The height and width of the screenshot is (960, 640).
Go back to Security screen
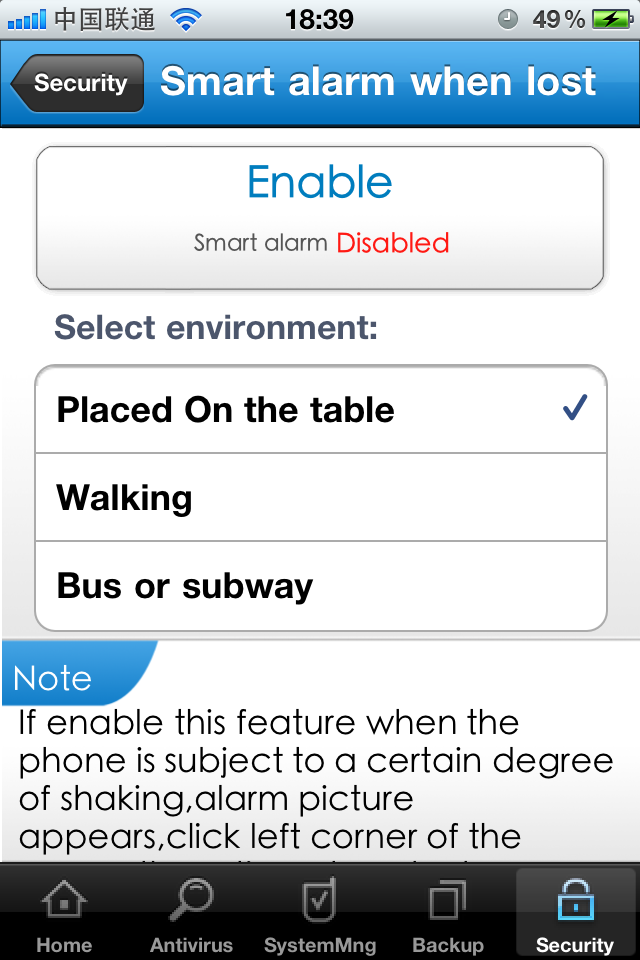78,83
